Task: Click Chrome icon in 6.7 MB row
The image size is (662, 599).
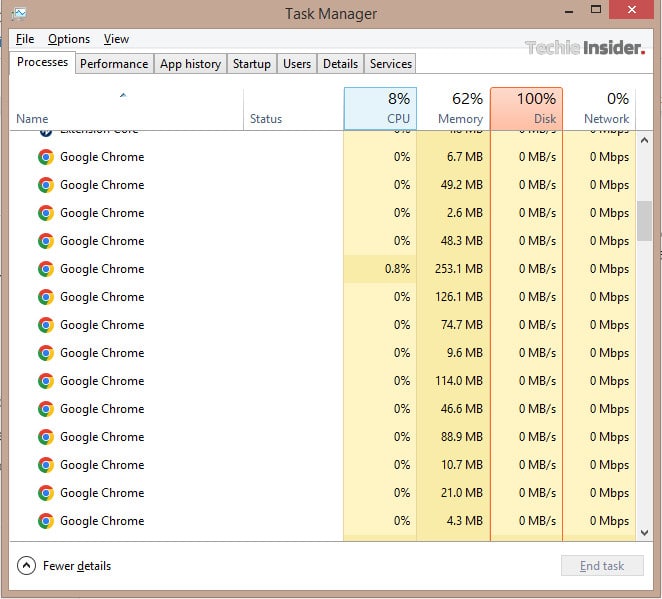Action: click(45, 157)
